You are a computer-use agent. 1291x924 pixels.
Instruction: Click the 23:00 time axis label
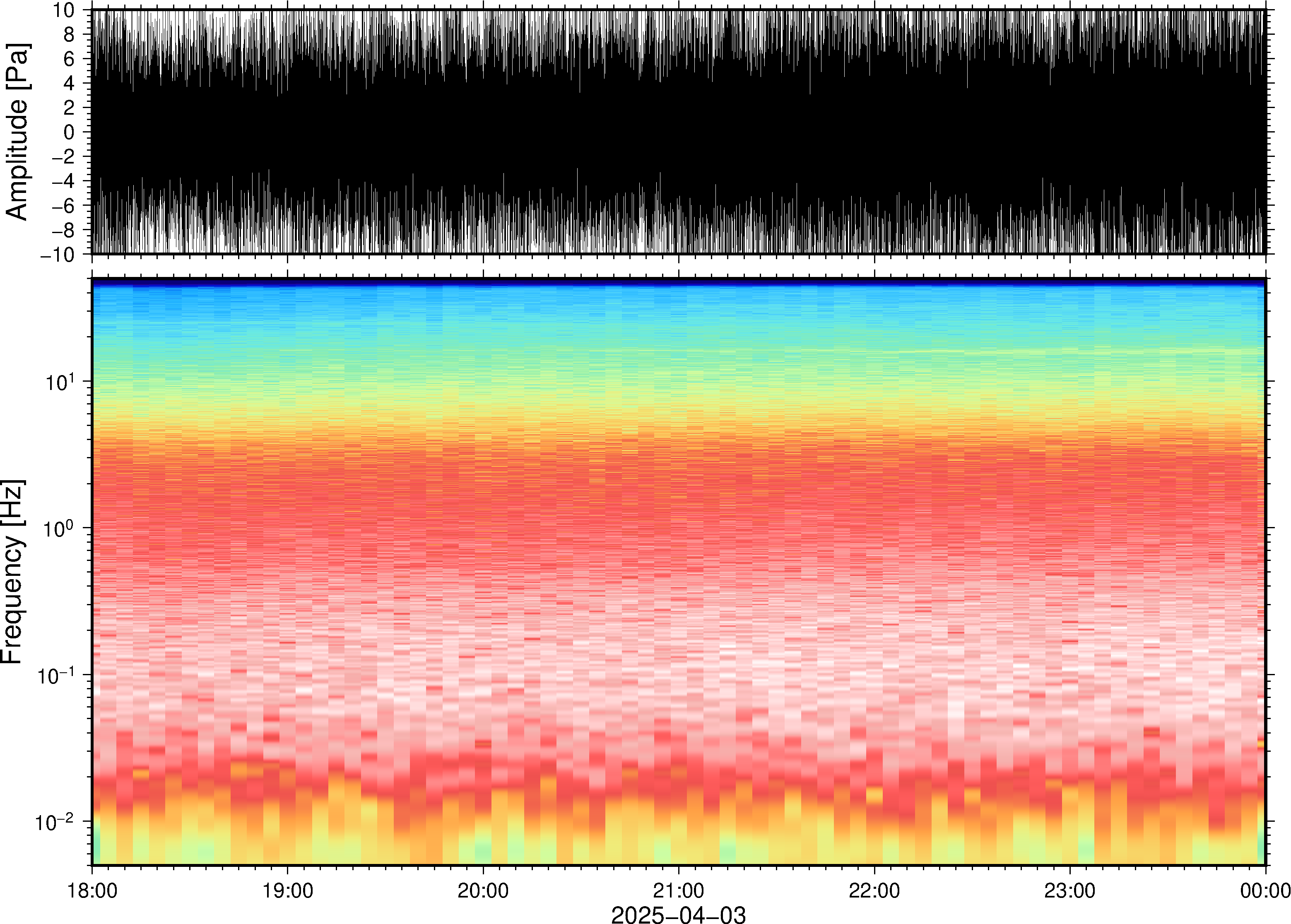tap(1069, 890)
